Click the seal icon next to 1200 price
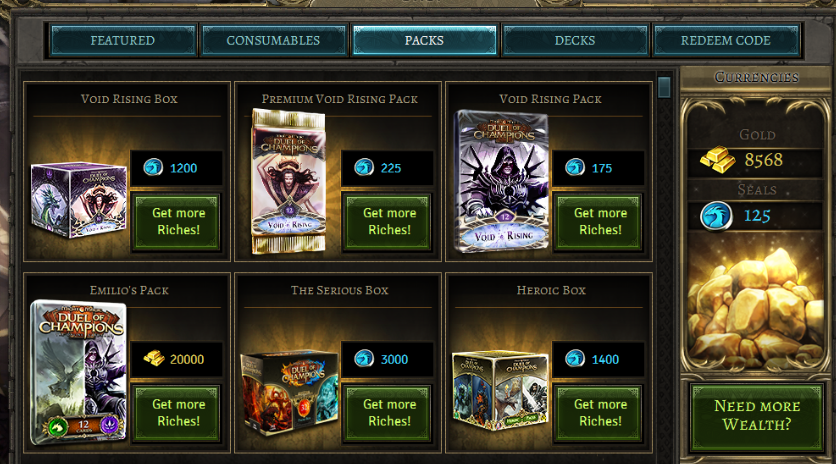 click(x=153, y=167)
